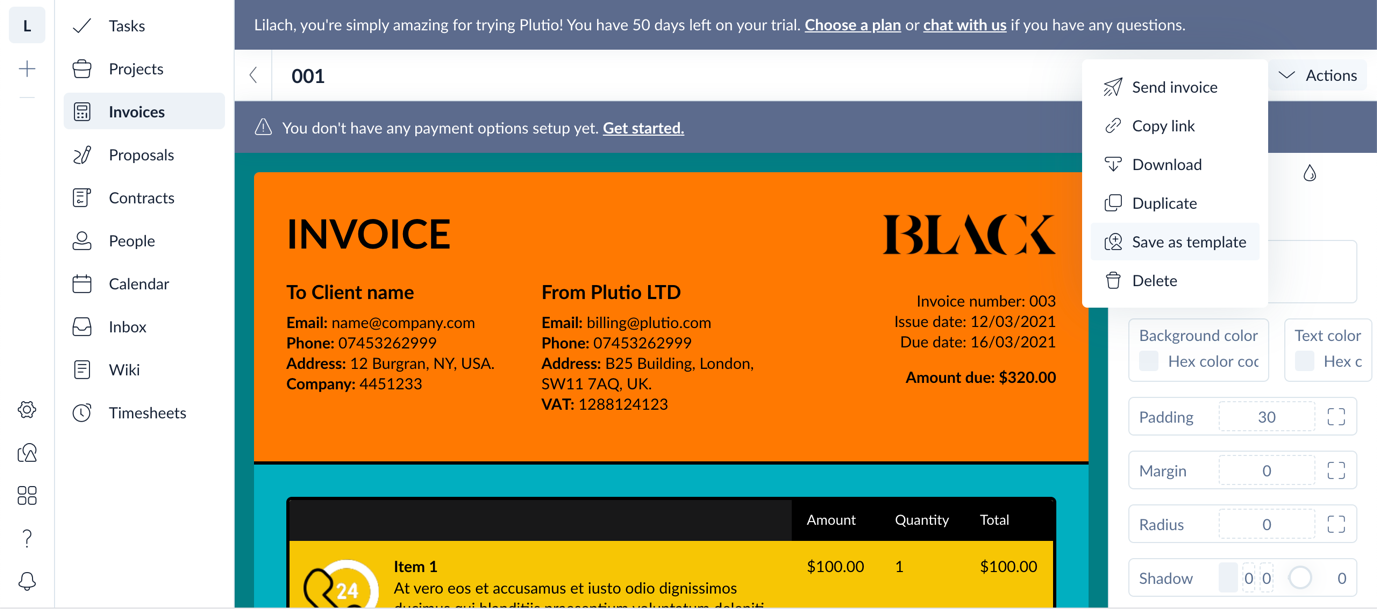The image size is (1377, 611).
Task: Open the settings gear icon
Action: click(27, 410)
